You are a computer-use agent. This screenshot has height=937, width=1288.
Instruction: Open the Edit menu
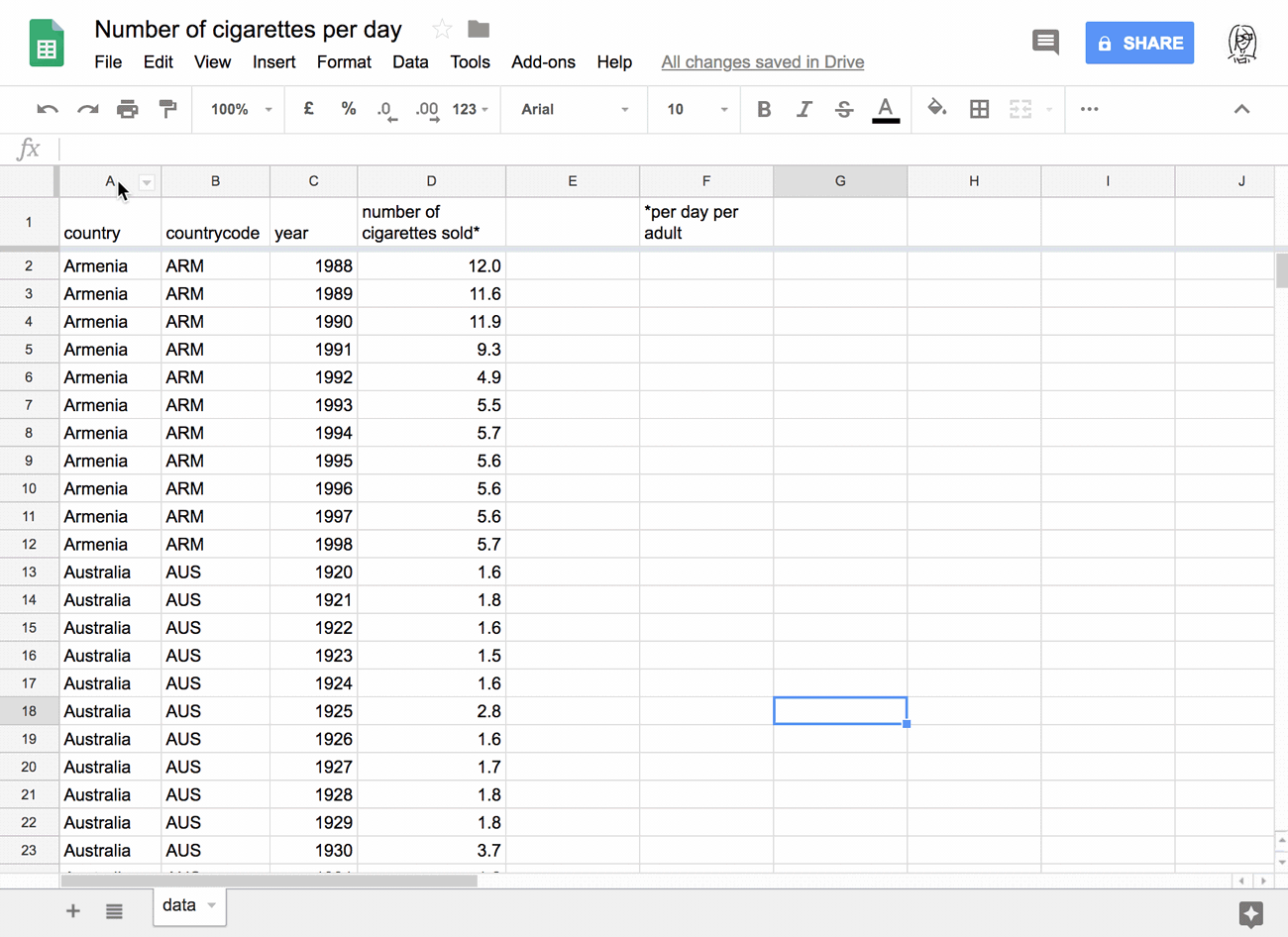click(158, 61)
